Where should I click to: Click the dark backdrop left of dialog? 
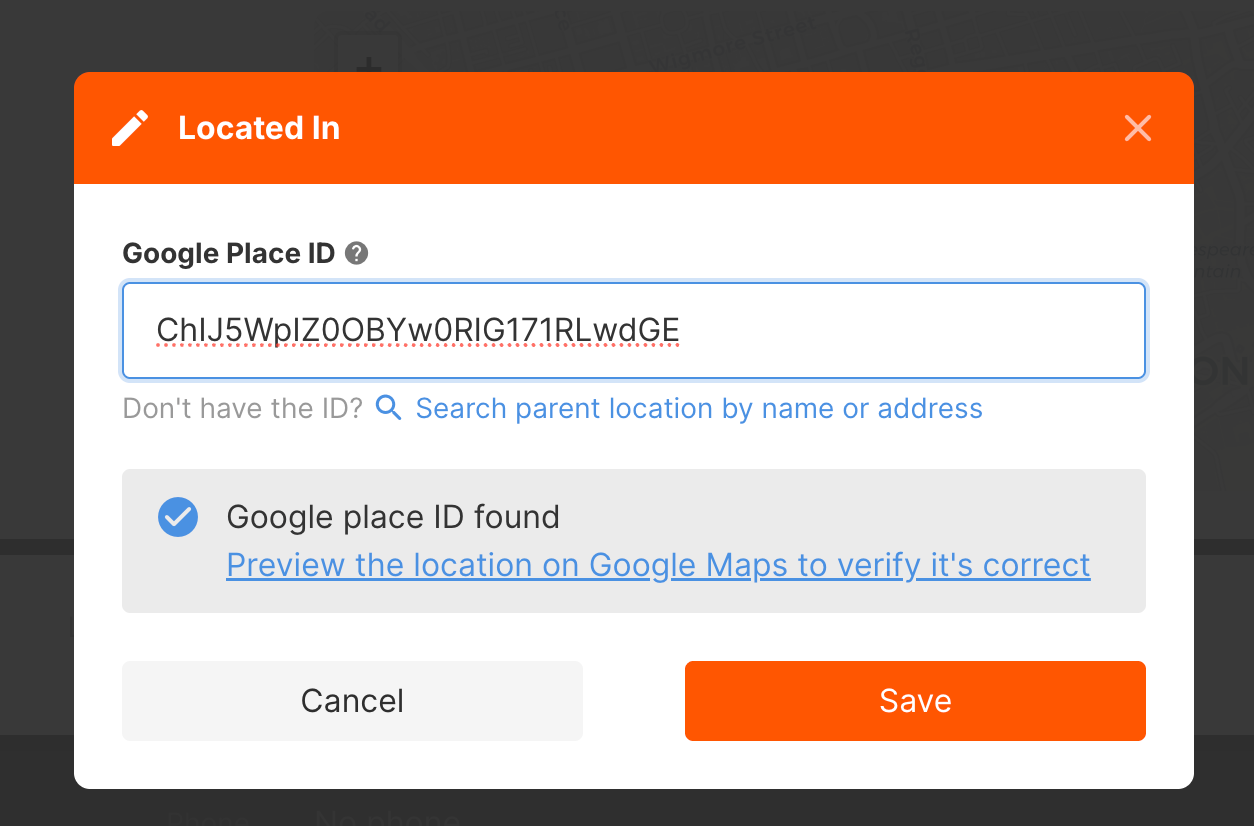click(36, 400)
